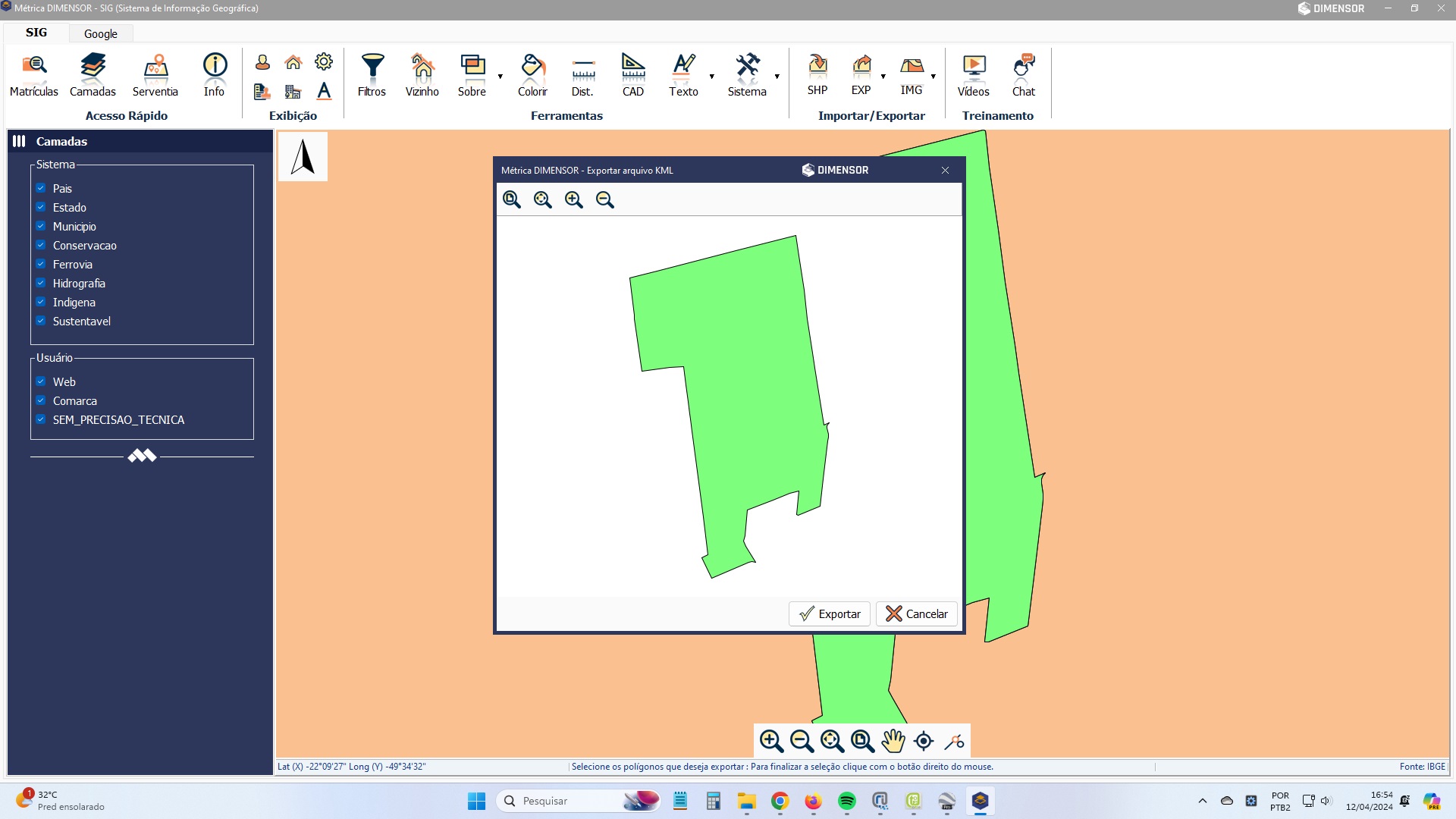The image size is (1456, 819).
Task: Click the EXP export icon
Action: (861, 74)
